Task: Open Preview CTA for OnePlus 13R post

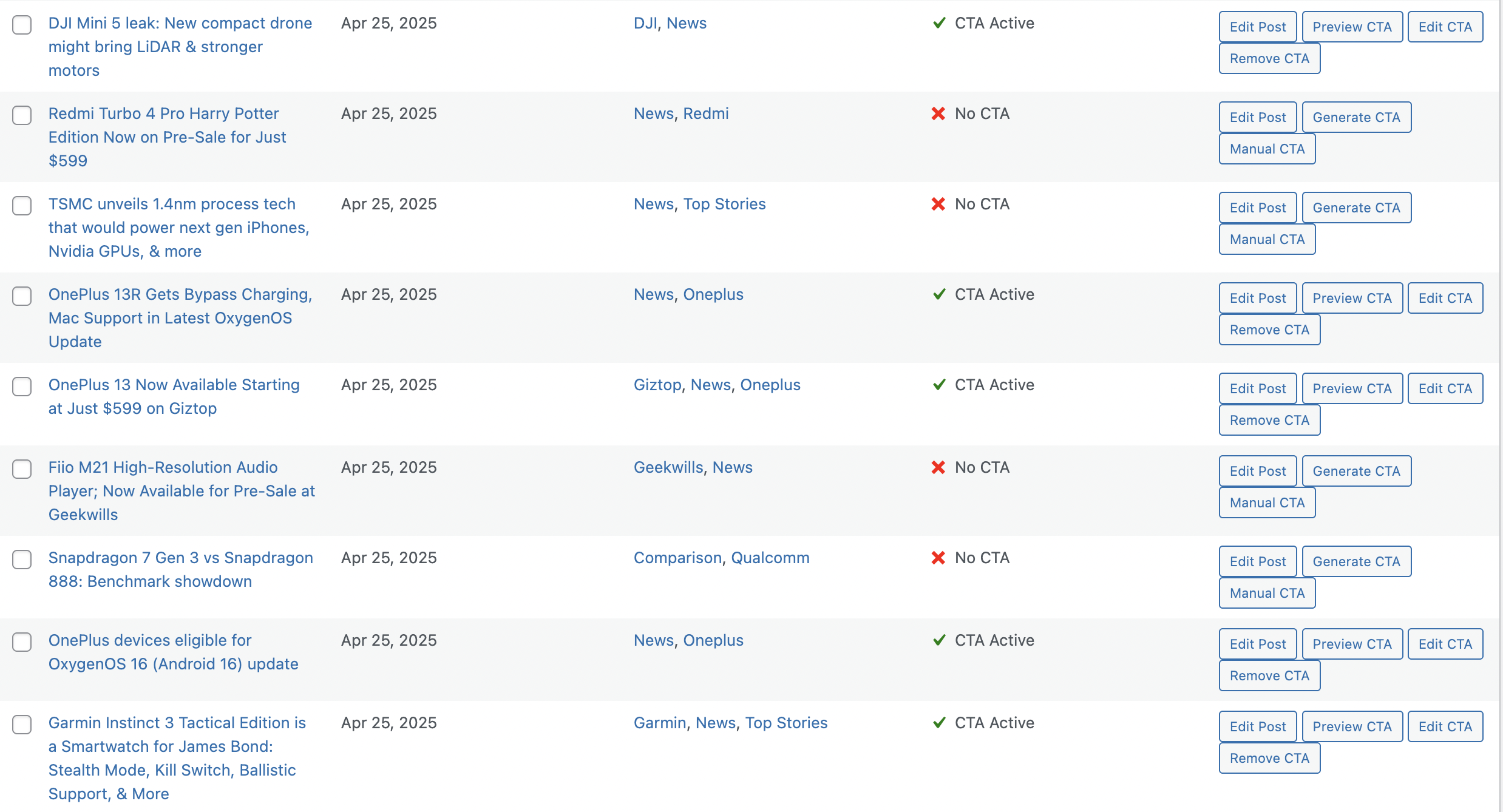Action: (1352, 298)
